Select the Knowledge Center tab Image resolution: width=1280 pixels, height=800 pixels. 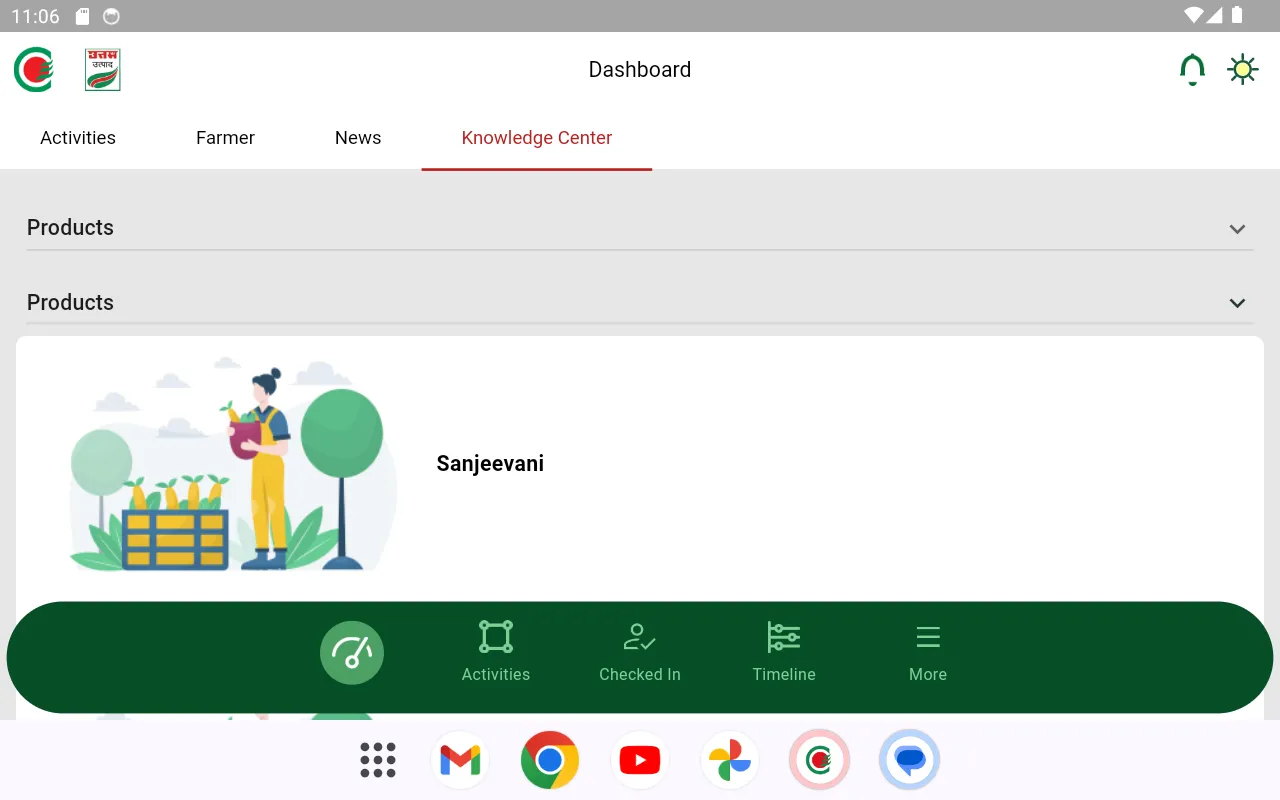(537, 138)
